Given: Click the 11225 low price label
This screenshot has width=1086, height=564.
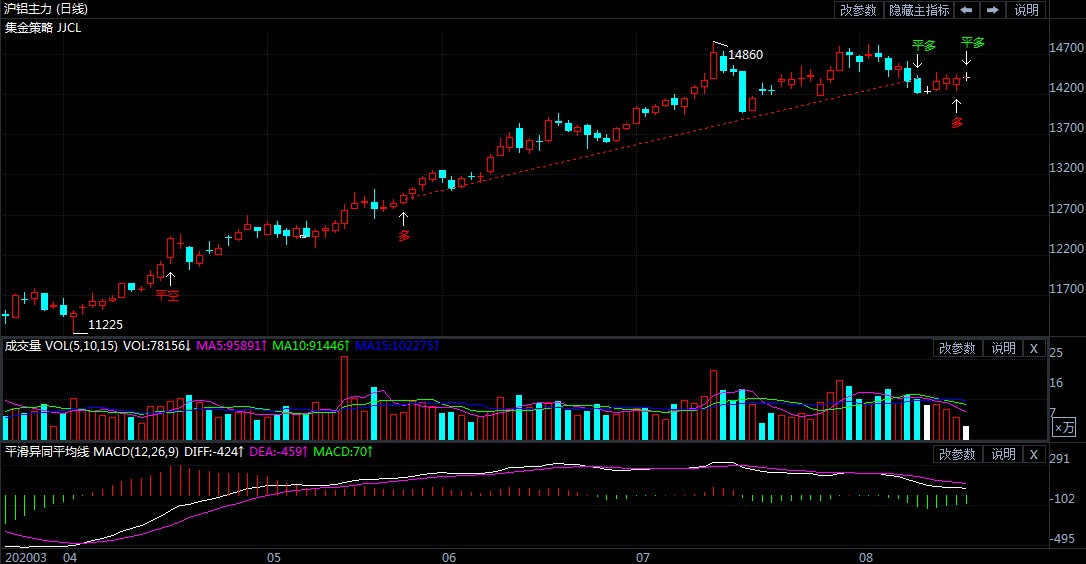Looking at the screenshot, I should (x=105, y=324).
